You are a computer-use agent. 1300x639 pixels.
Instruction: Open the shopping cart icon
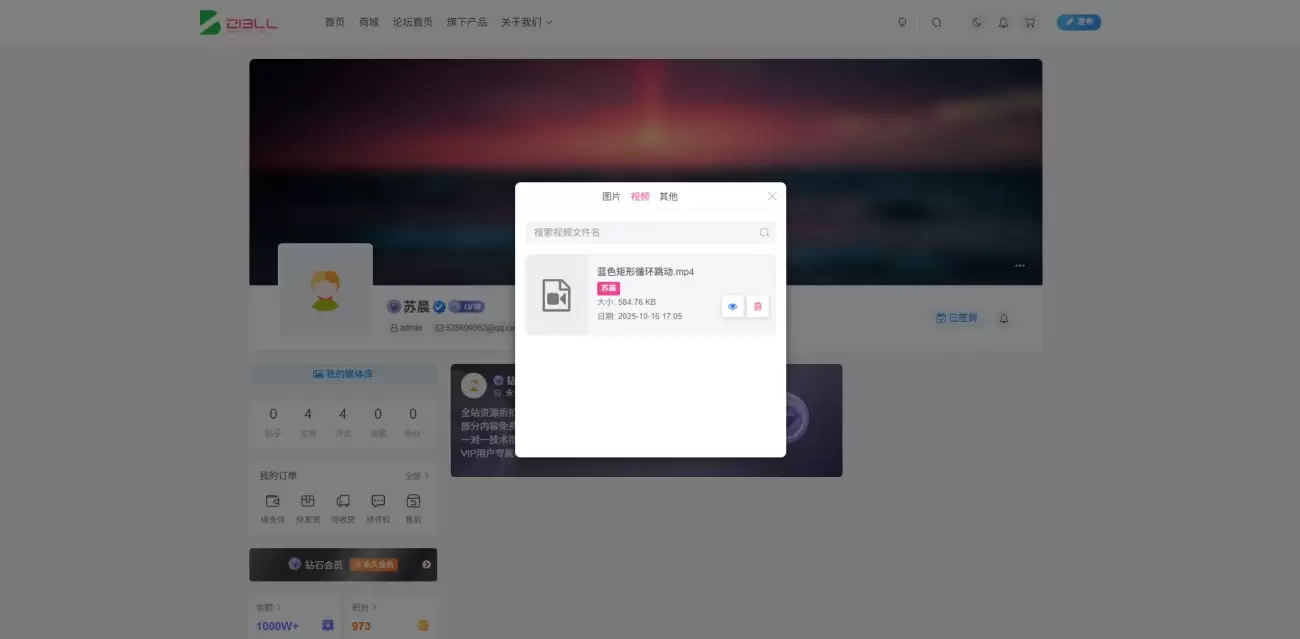tap(1029, 22)
